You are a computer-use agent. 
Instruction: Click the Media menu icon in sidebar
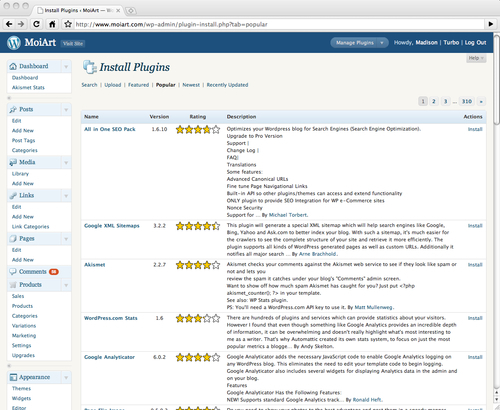click(13, 162)
